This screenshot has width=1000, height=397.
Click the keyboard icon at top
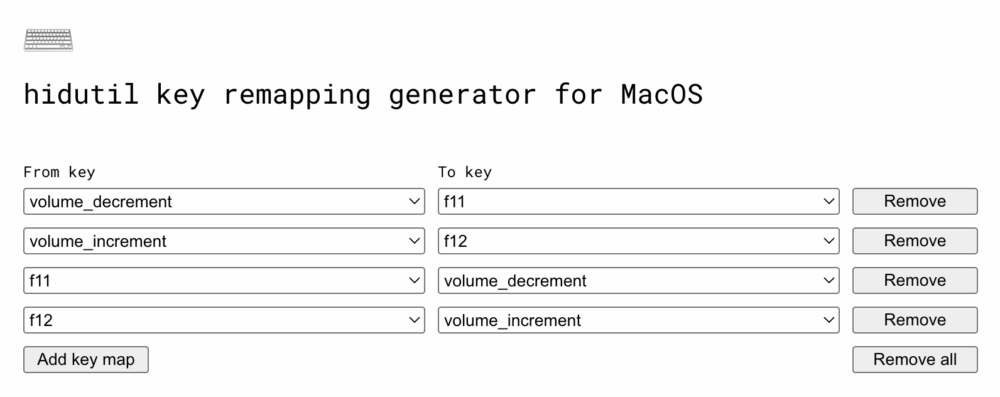[x=48, y=40]
